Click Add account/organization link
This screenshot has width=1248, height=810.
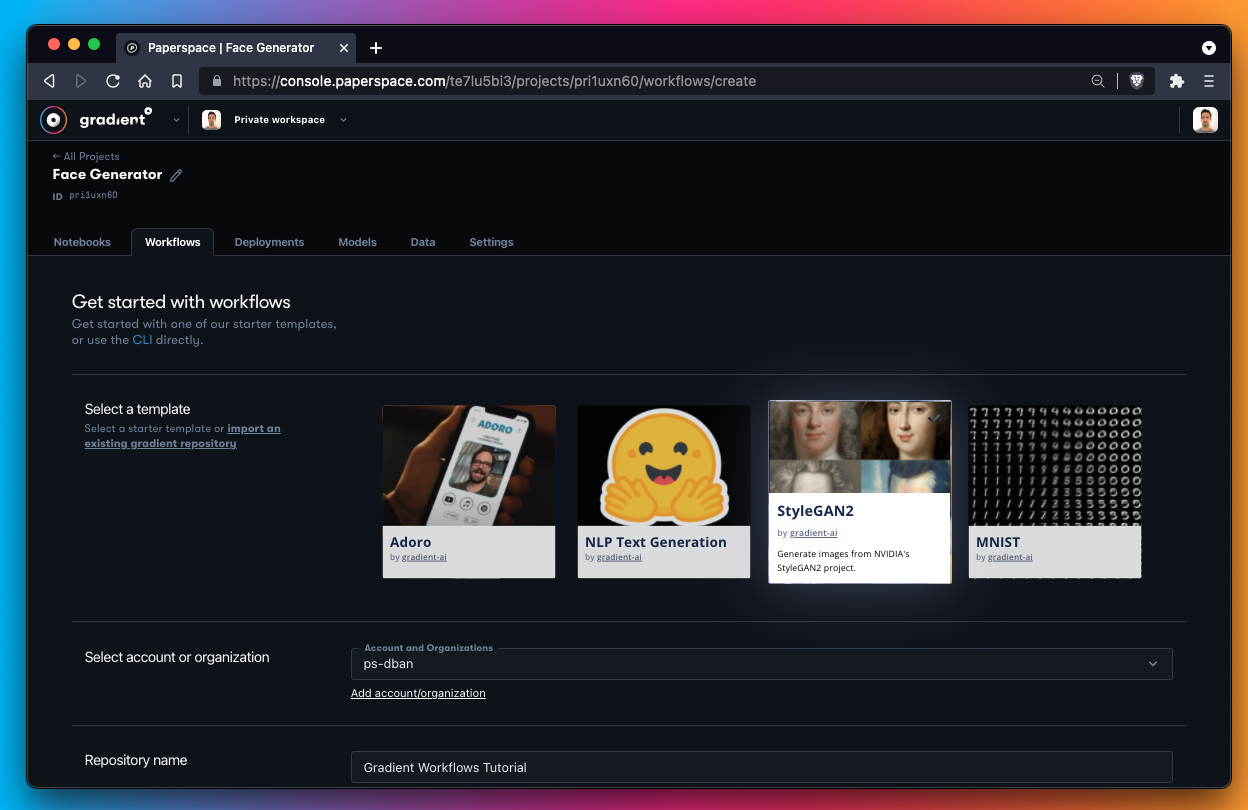pos(418,693)
